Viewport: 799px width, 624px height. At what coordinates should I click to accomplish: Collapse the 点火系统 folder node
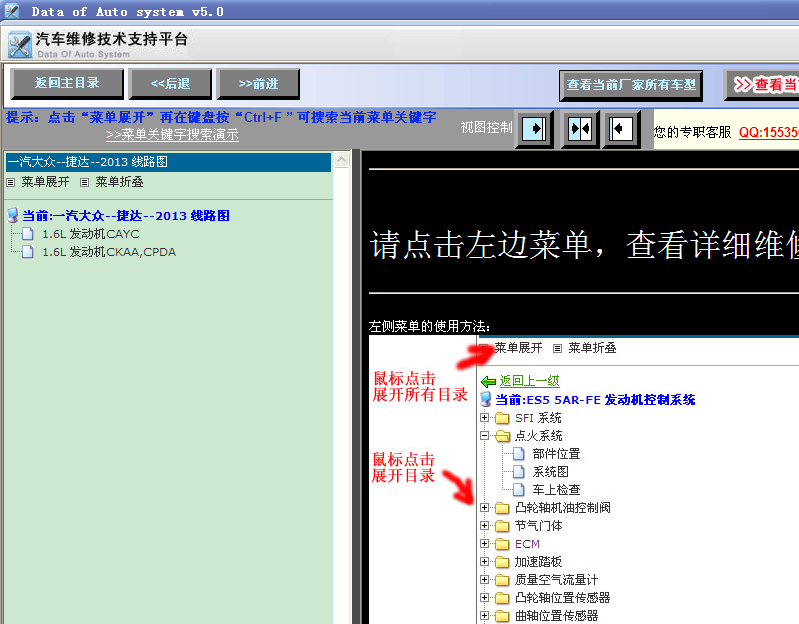(x=485, y=436)
